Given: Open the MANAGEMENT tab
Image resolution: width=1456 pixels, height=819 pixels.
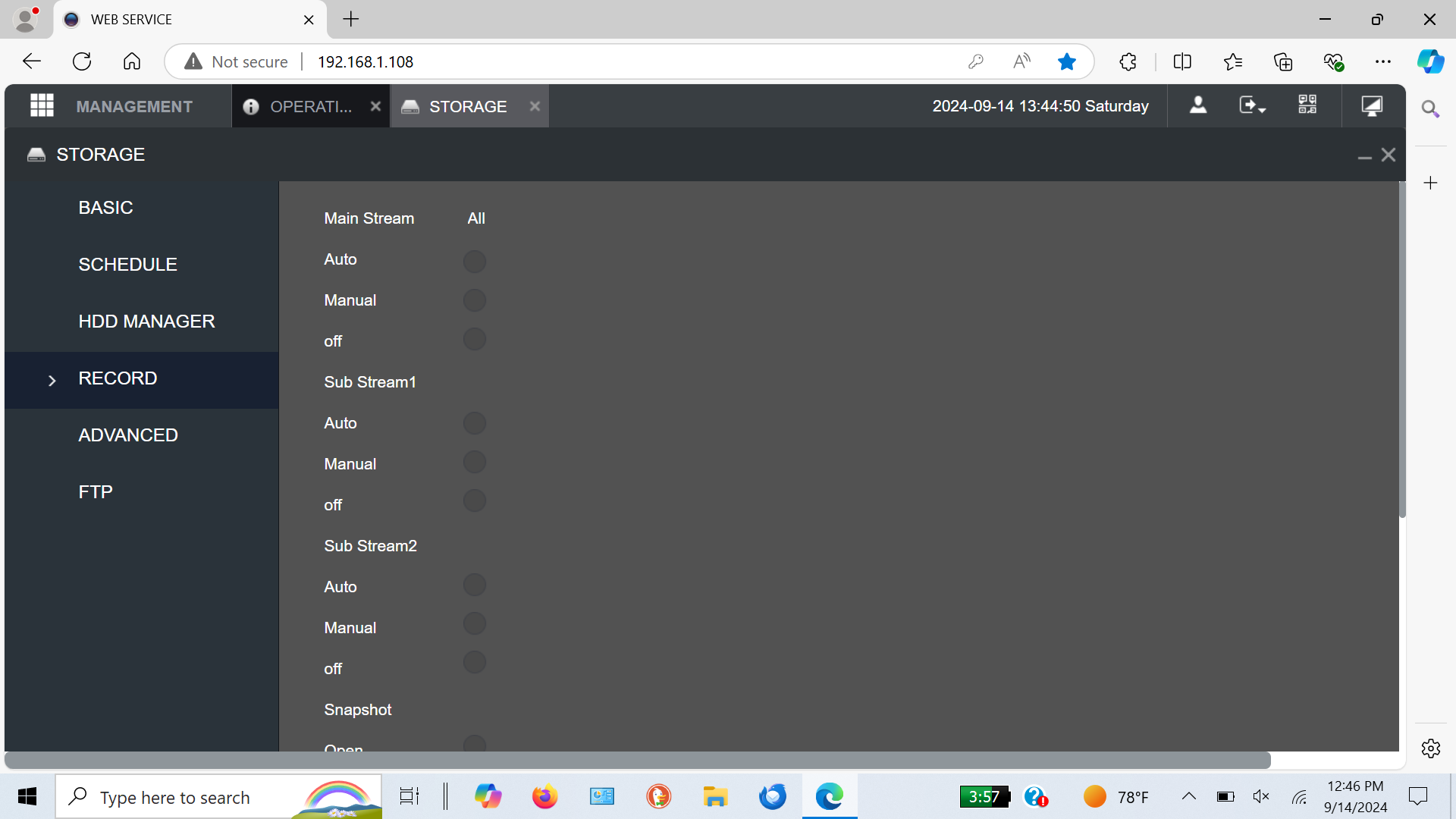Looking at the screenshot, I should pos(134,106).
